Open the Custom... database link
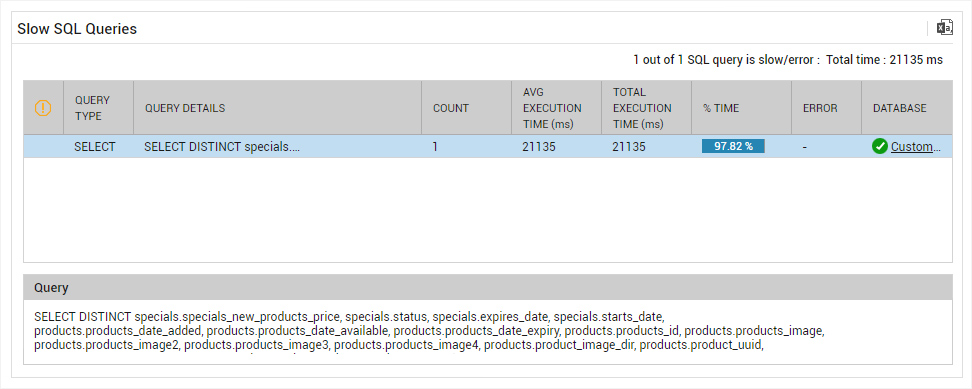 pyautogui.click(x=916, y=147)
